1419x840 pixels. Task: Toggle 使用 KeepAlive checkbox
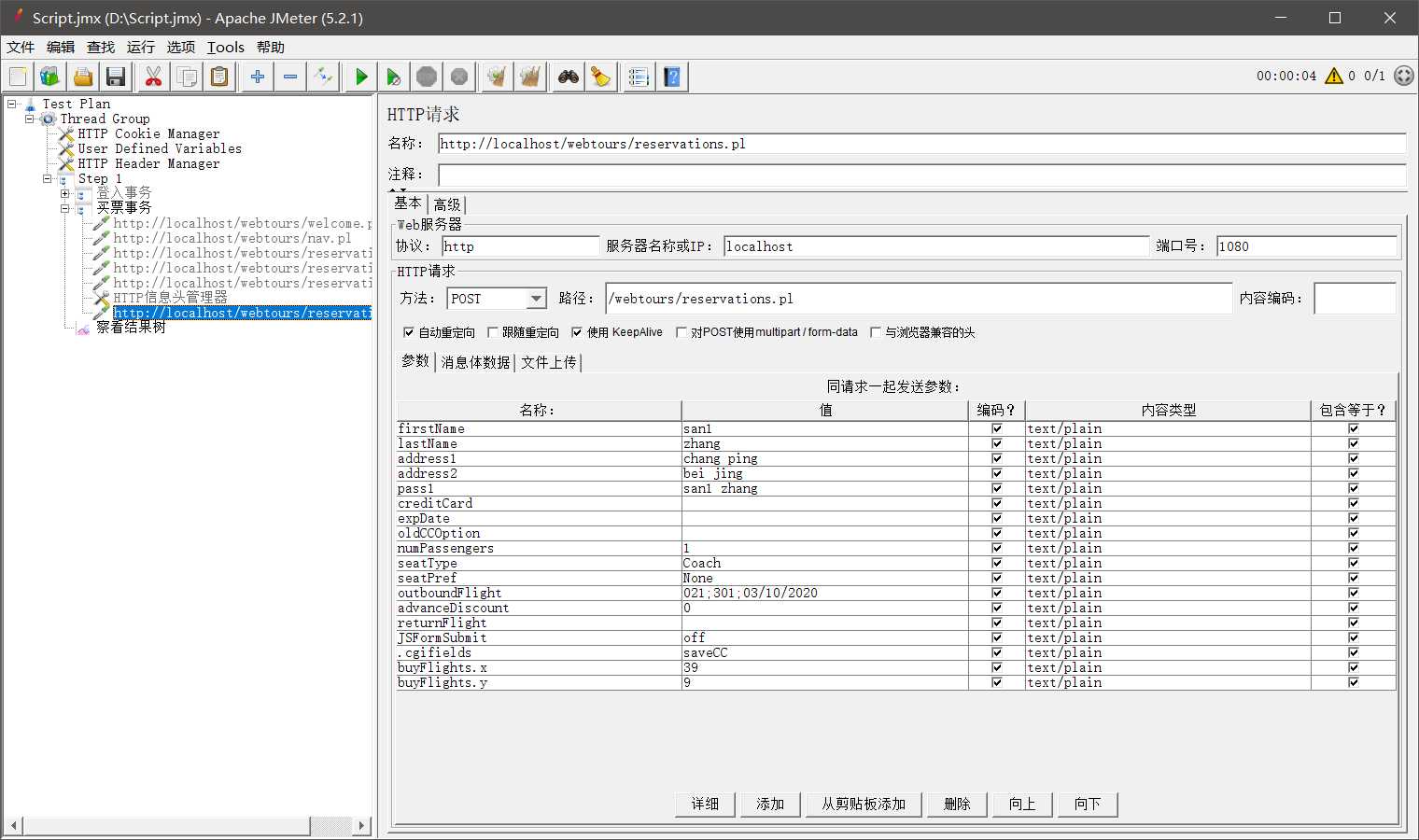coord(577,332)
